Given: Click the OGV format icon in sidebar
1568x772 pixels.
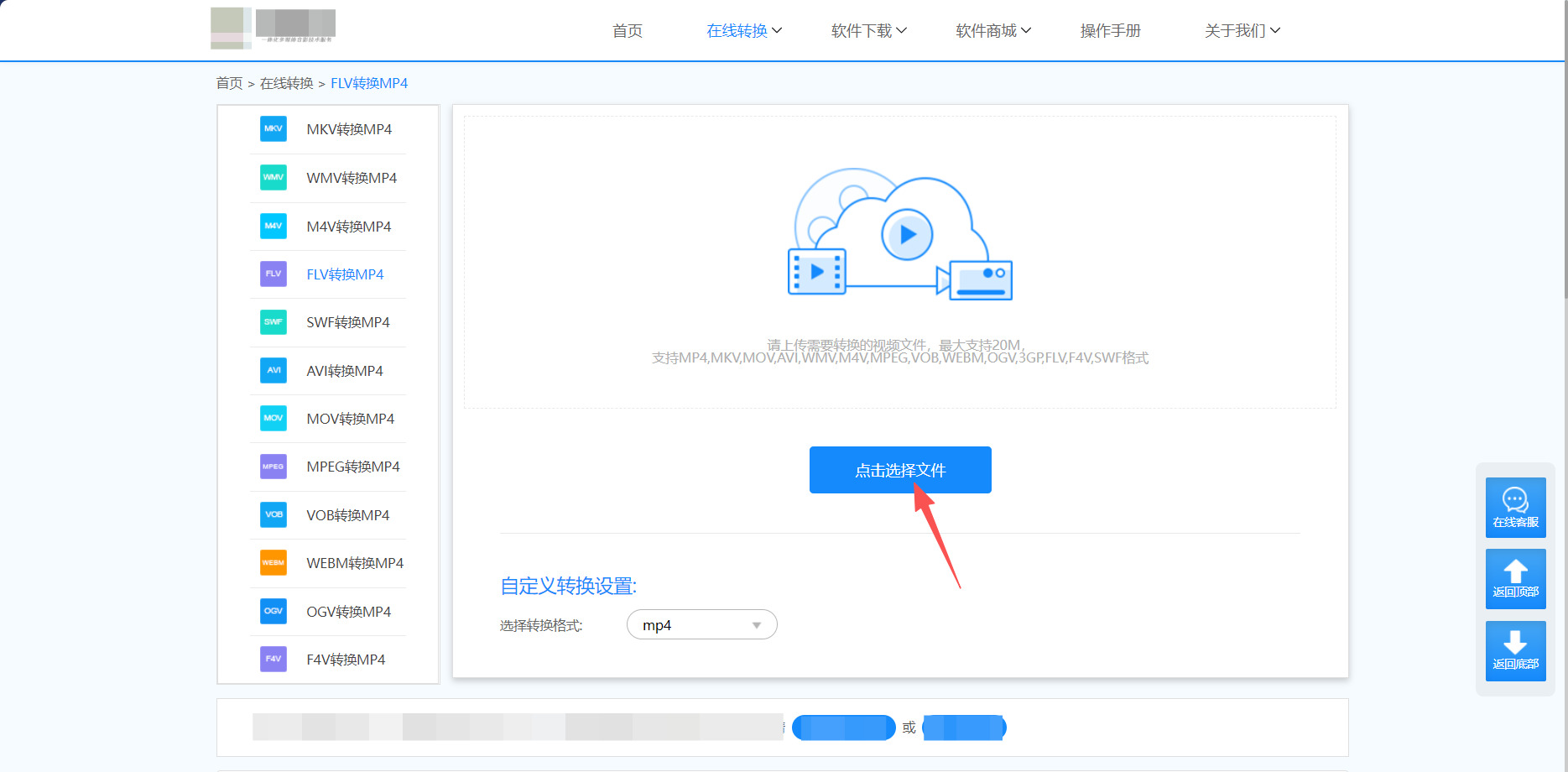Looking at the screenshot, I should (x=273, y=612).
